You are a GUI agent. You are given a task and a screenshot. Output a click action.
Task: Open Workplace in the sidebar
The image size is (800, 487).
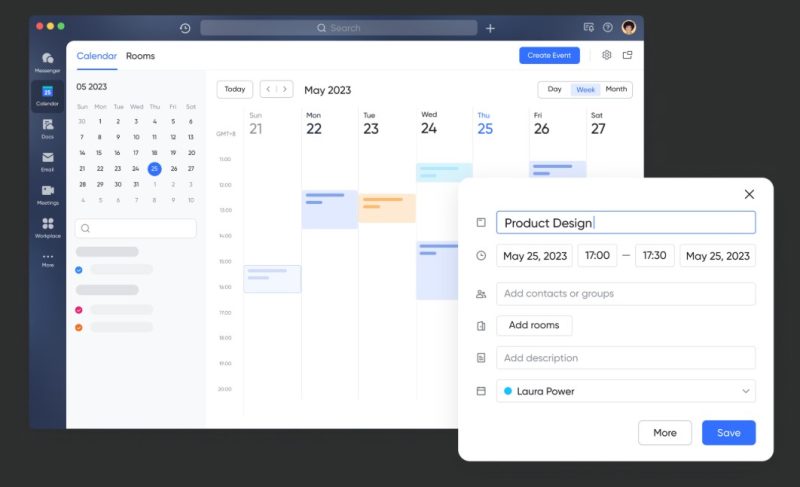pos(47,227)
